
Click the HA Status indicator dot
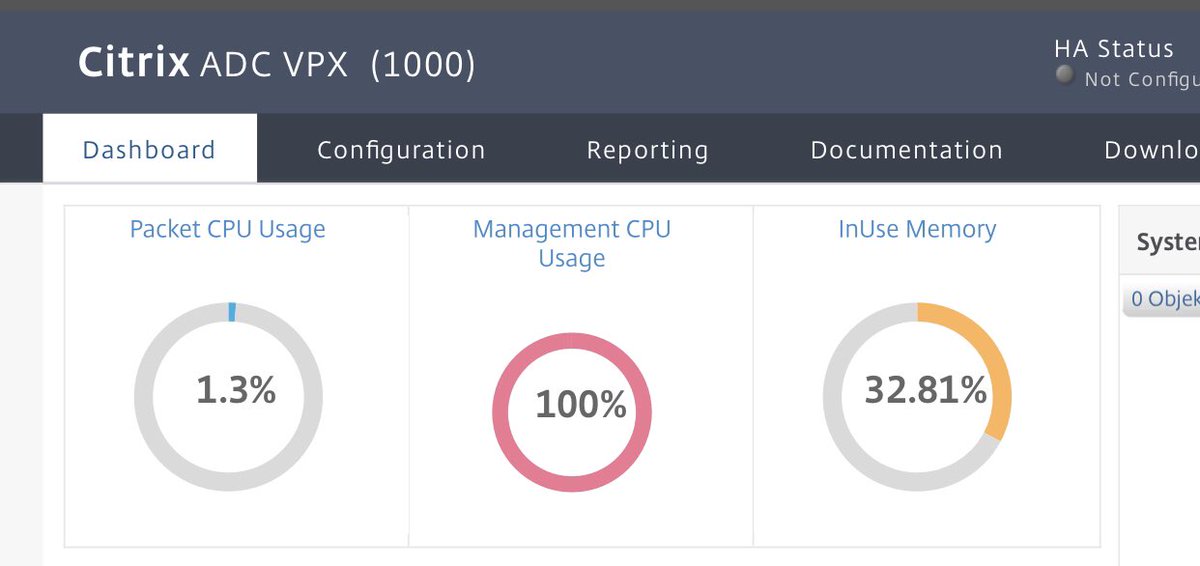point(1065,75)
